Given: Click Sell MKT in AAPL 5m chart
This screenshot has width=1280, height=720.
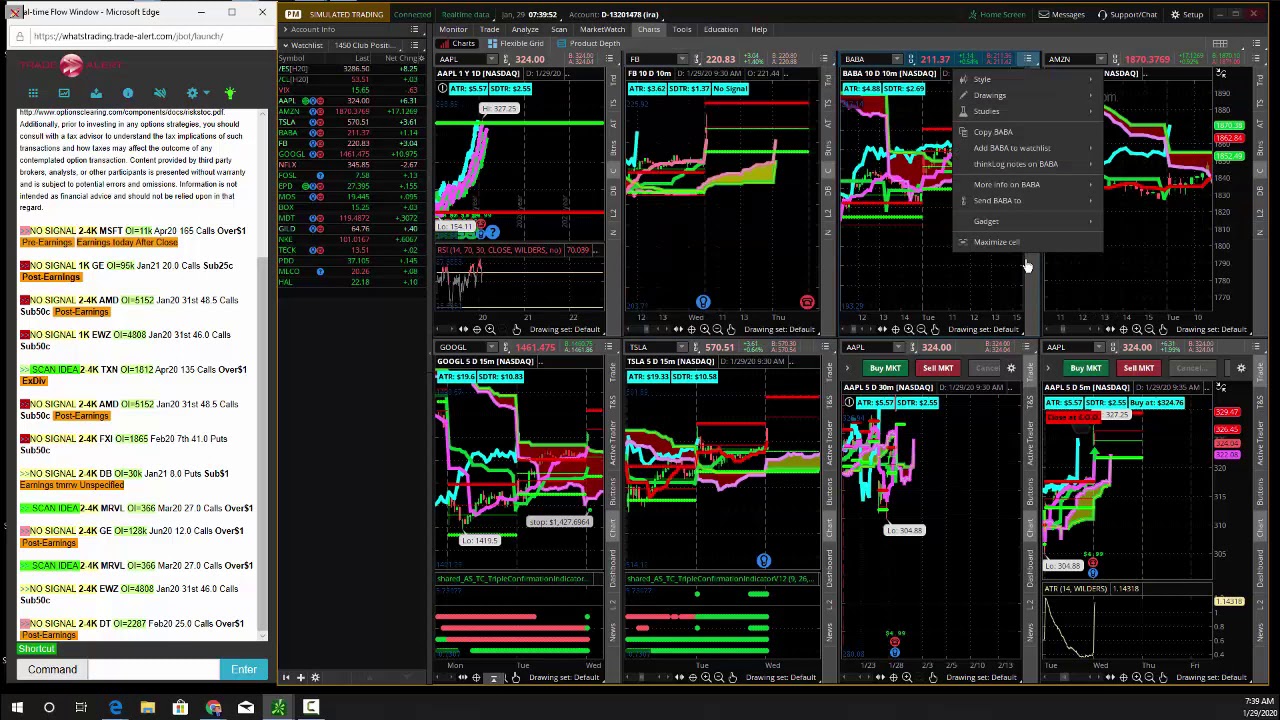Looking at the screenshot, I should point(1139,368).
